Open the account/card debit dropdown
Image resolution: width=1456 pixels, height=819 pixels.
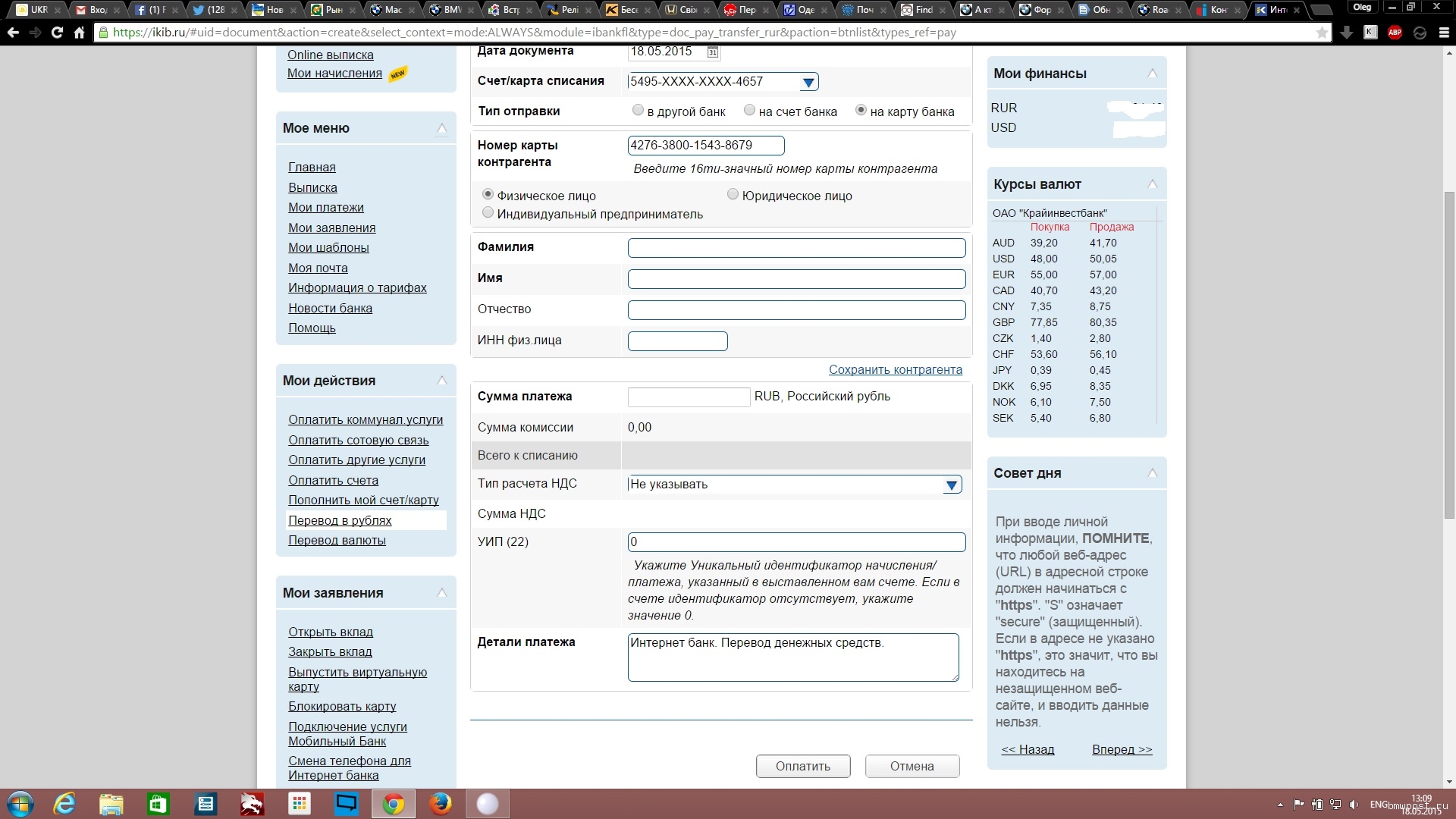click(808, 82)
